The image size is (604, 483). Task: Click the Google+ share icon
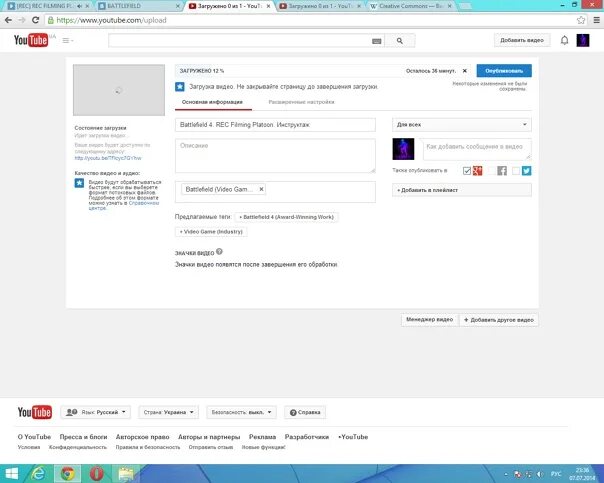pyautogui.click(x=478, y=171)
